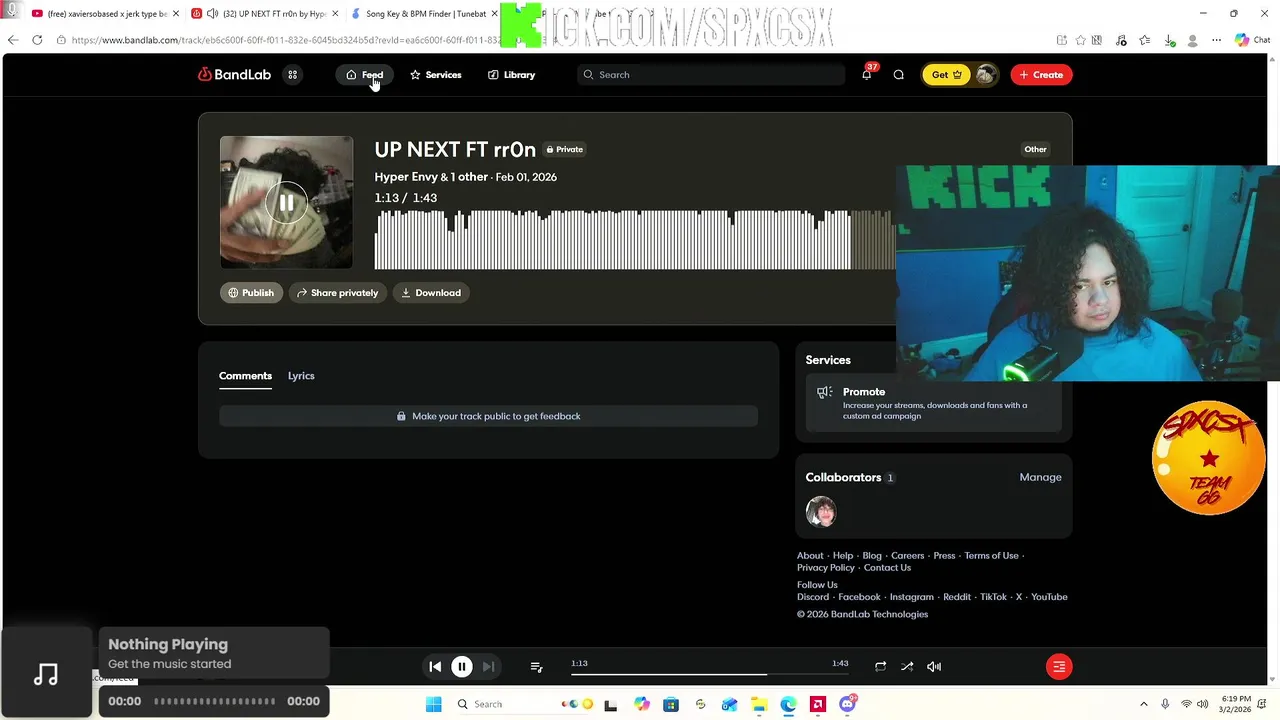Open the Windows Start menu
The image size is (1280, 720).
[433, 704]
